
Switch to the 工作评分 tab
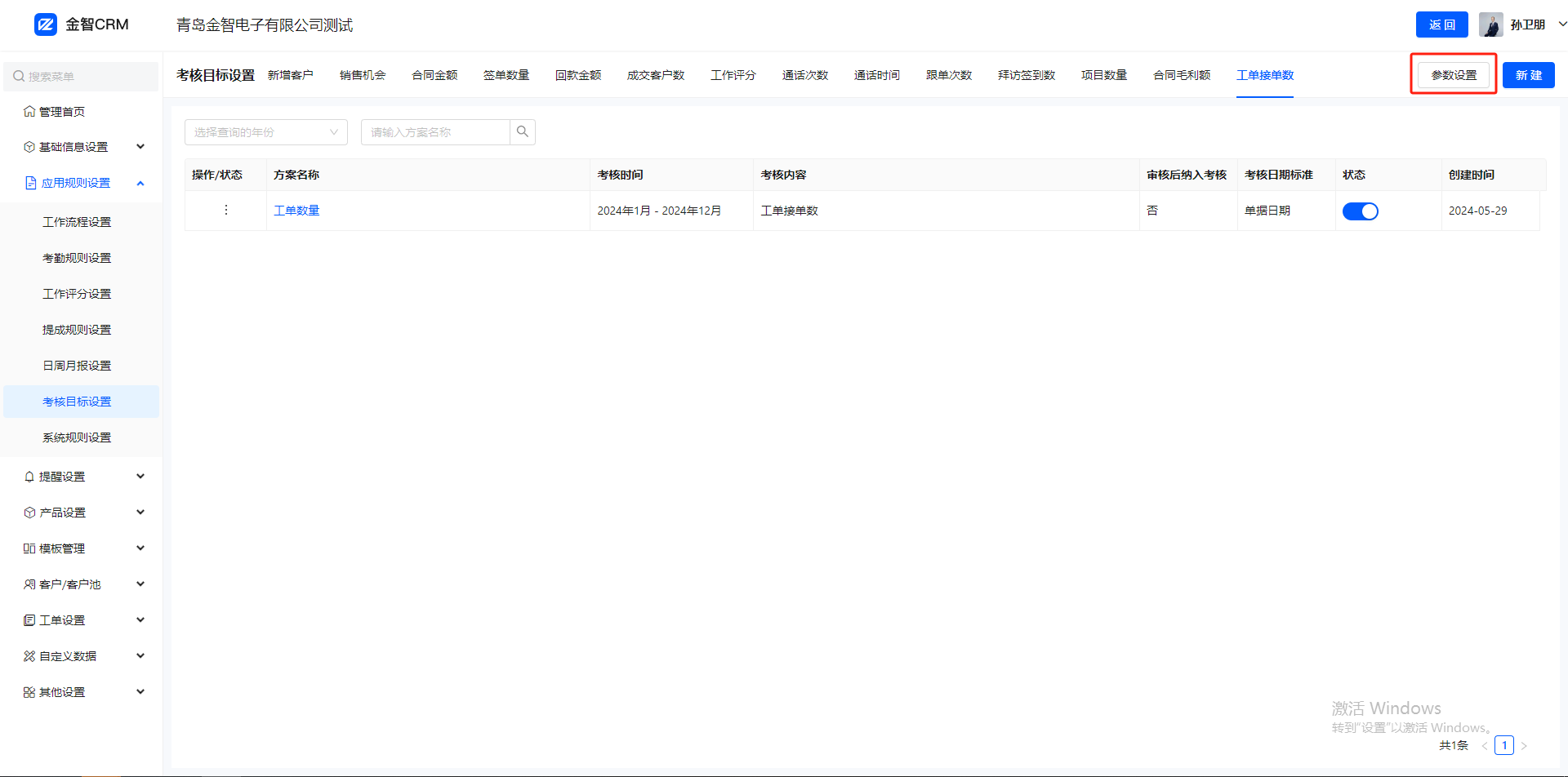pyautogui.click(x=733, y=75)
